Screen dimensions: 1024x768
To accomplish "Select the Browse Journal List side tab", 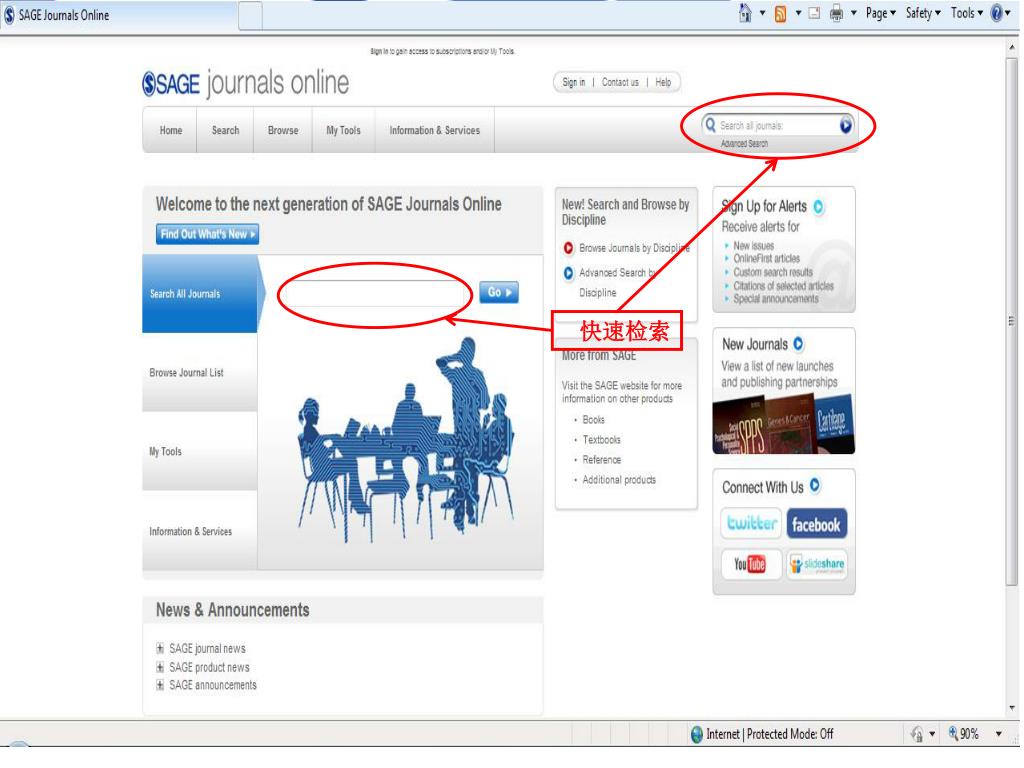I will click(200, 374).
